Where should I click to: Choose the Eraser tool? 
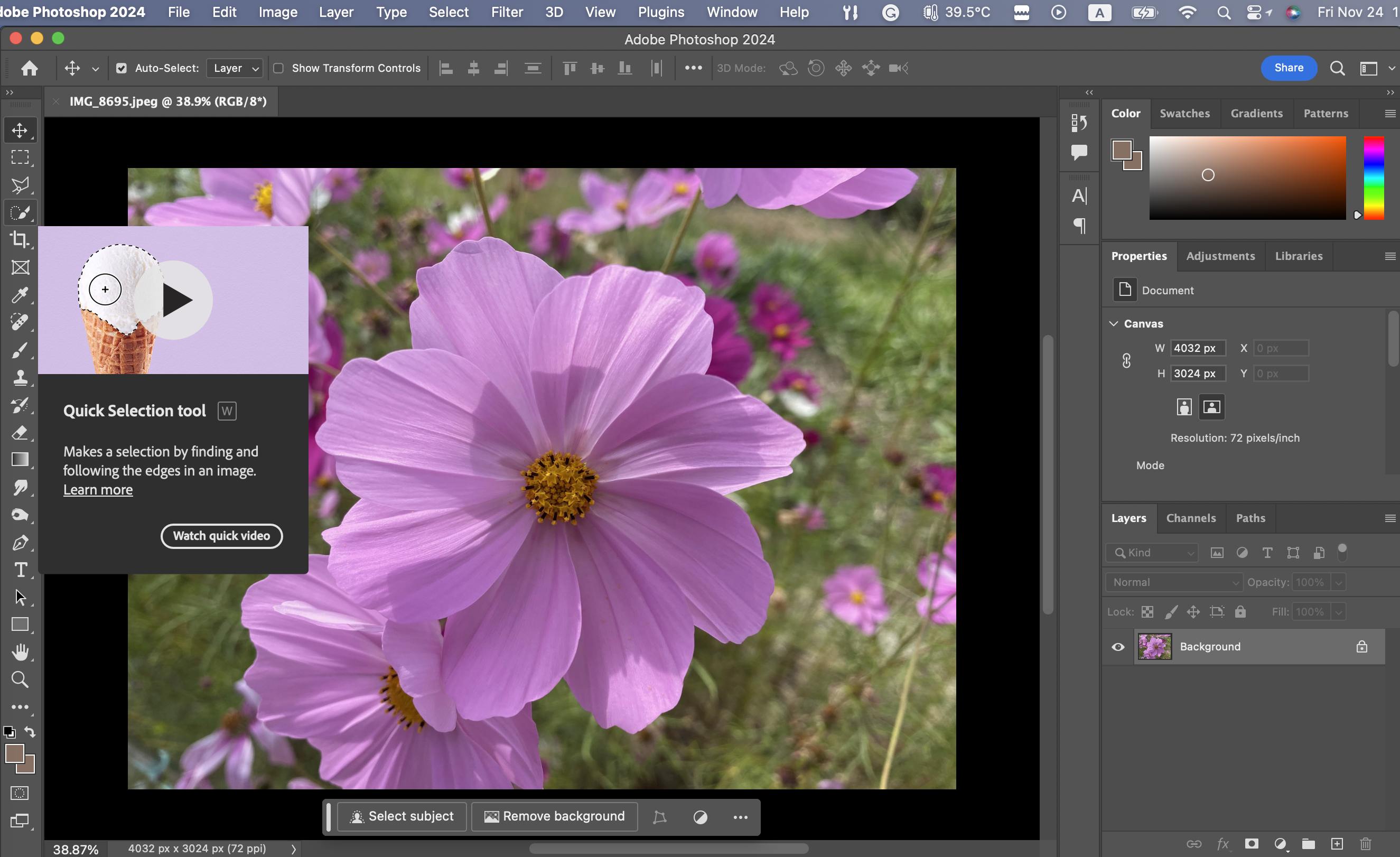pos(20,433)
